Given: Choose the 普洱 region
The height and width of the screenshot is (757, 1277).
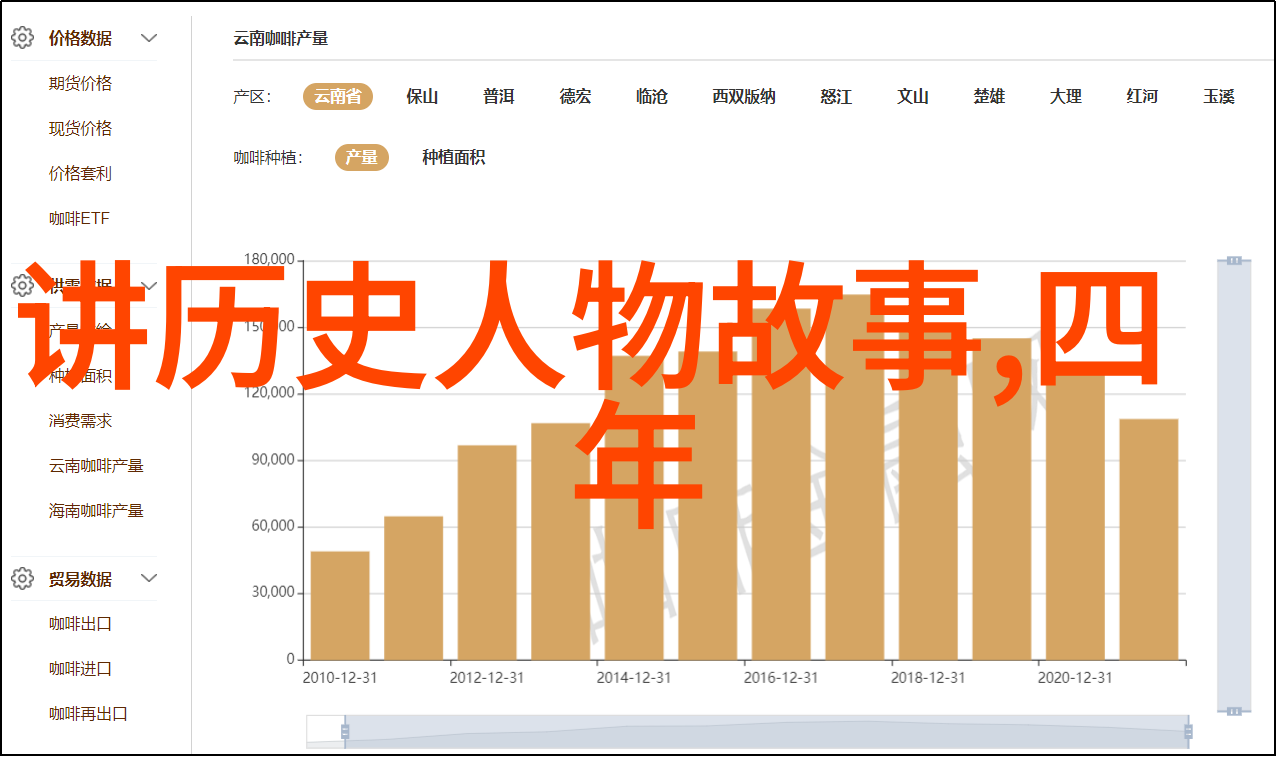Looking at the screenshot, I should point(498,96).
